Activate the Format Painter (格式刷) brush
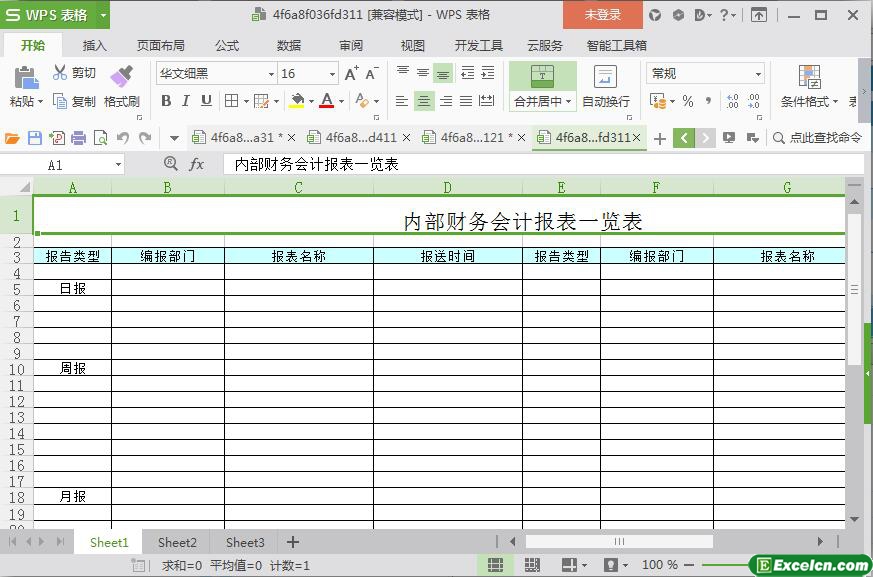The image size is (873, 577). coord(122,86)
